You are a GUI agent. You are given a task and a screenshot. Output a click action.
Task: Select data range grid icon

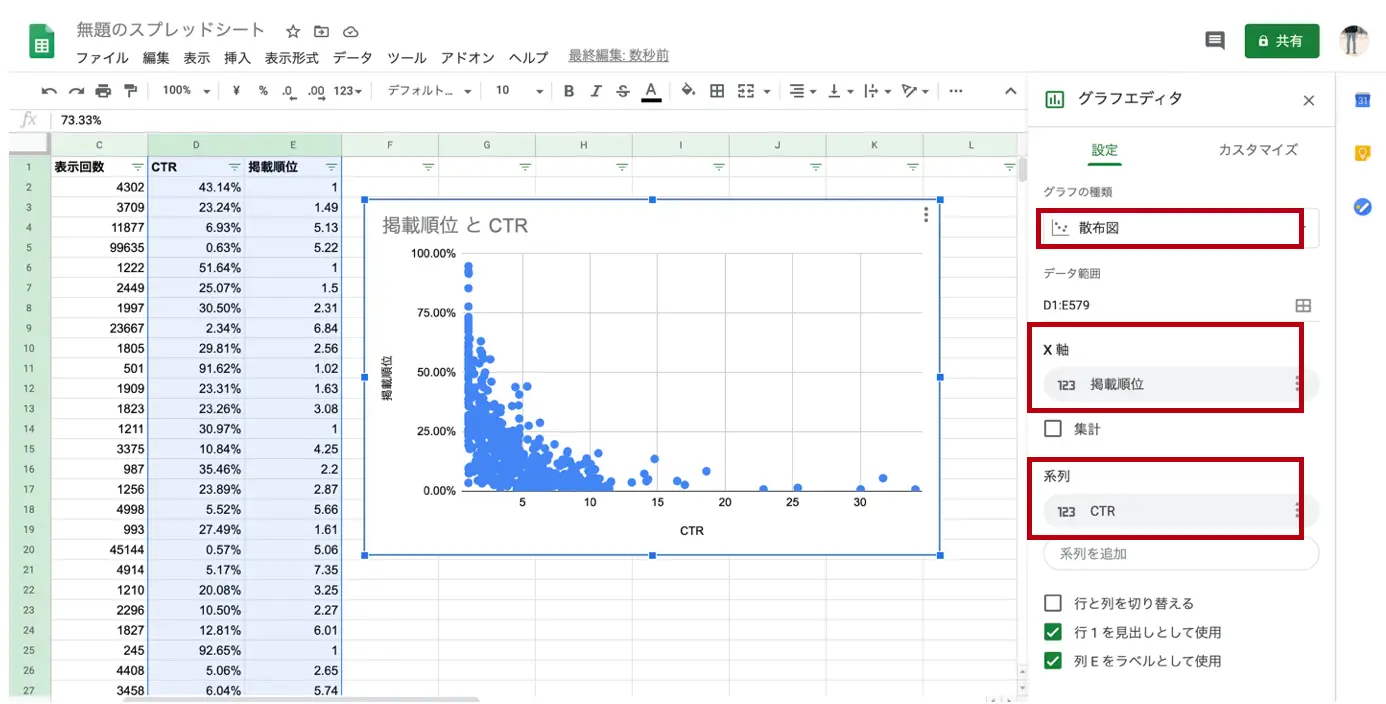pyautogui.click(x=1303, y=305)
